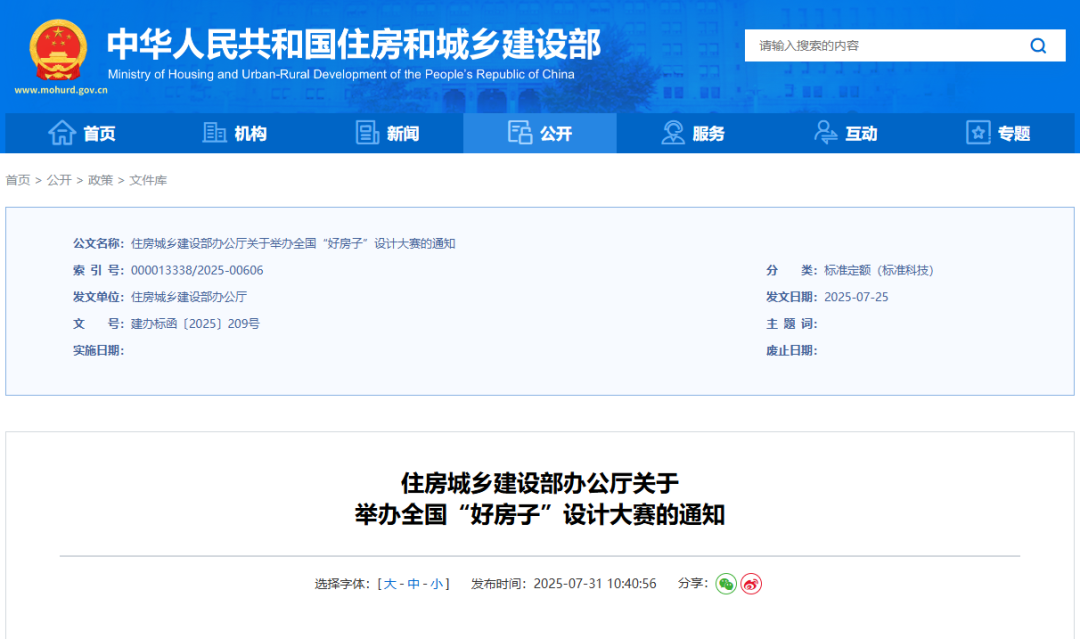
Task: Click the people icon beside 互动
Action: pyautogui.click(x=826, y=133)
